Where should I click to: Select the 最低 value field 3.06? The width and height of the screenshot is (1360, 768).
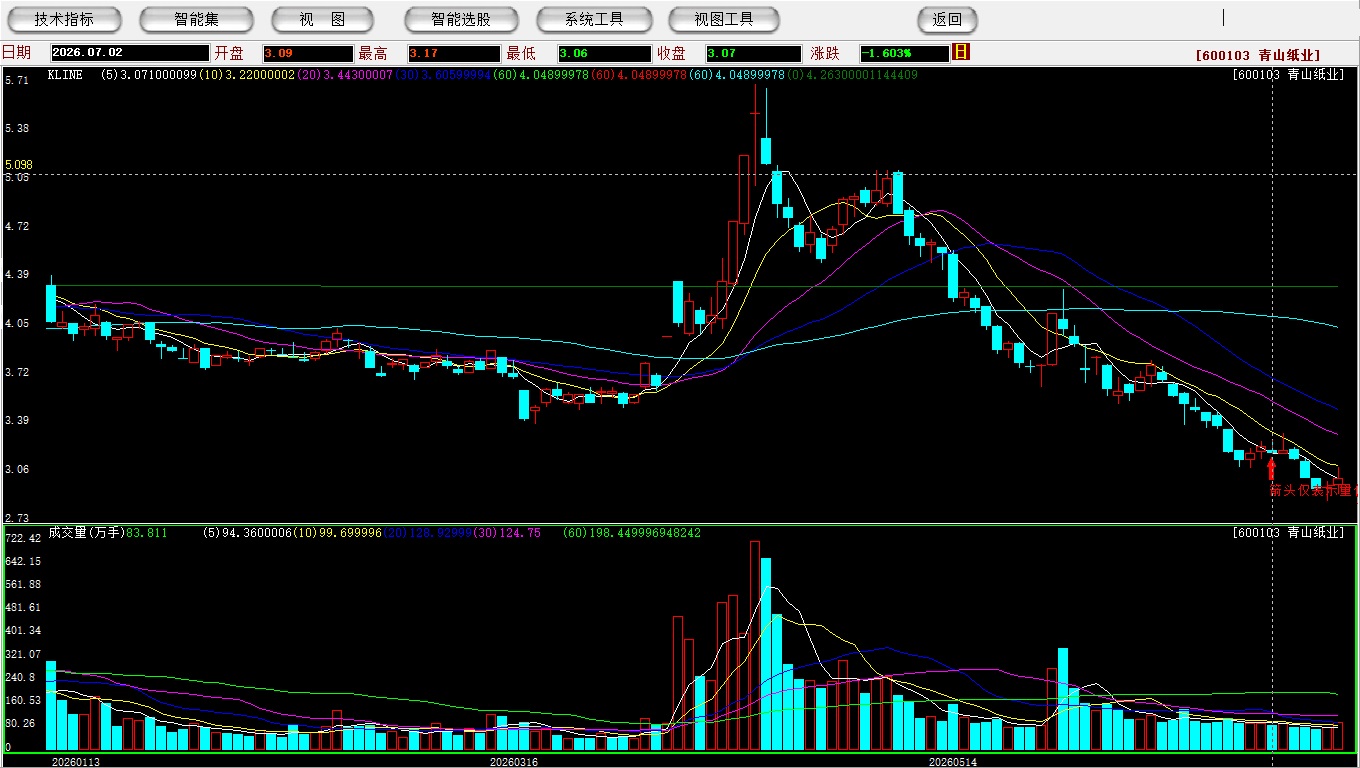coord(605,53)
